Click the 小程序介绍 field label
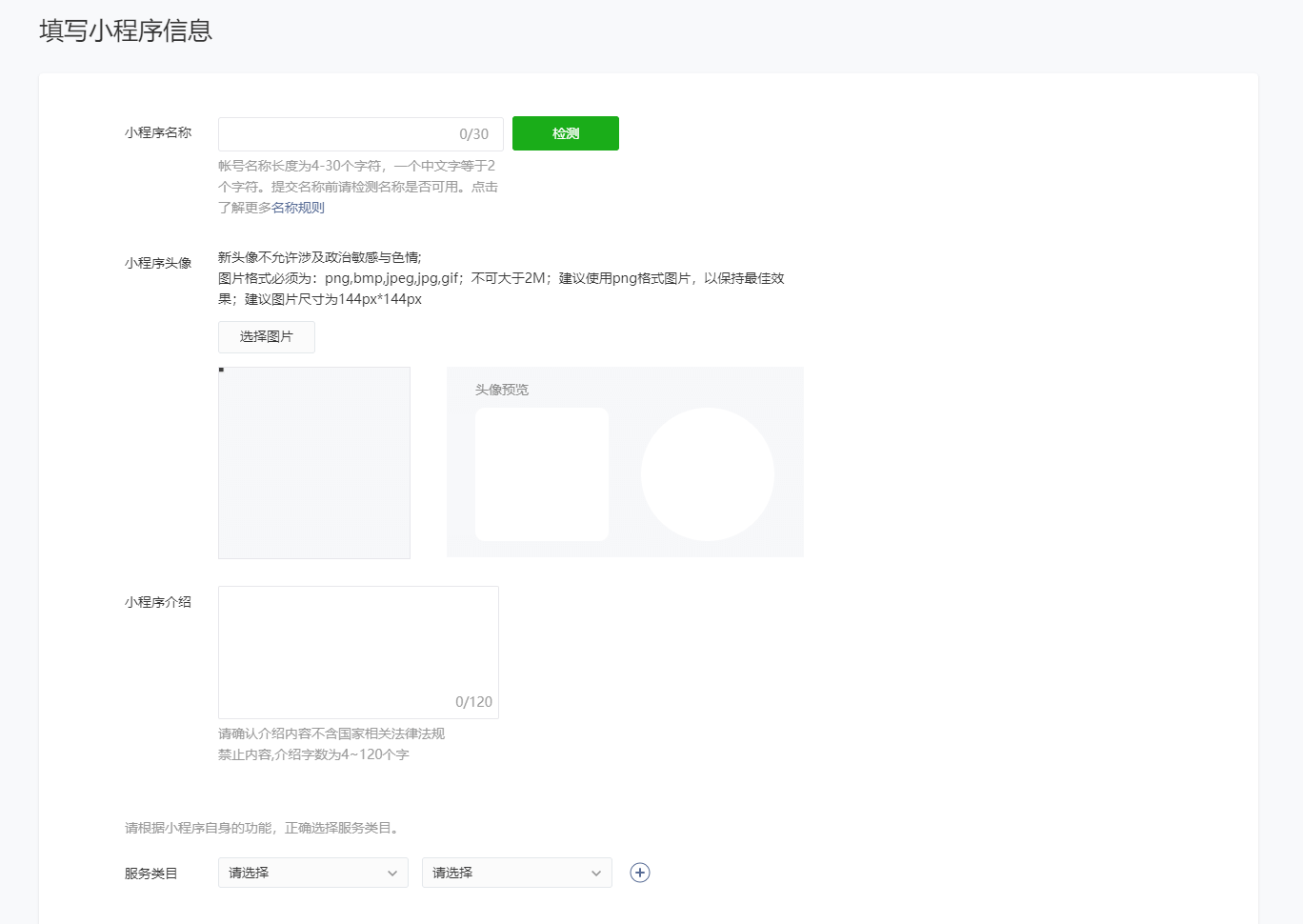 pos(158,602)
